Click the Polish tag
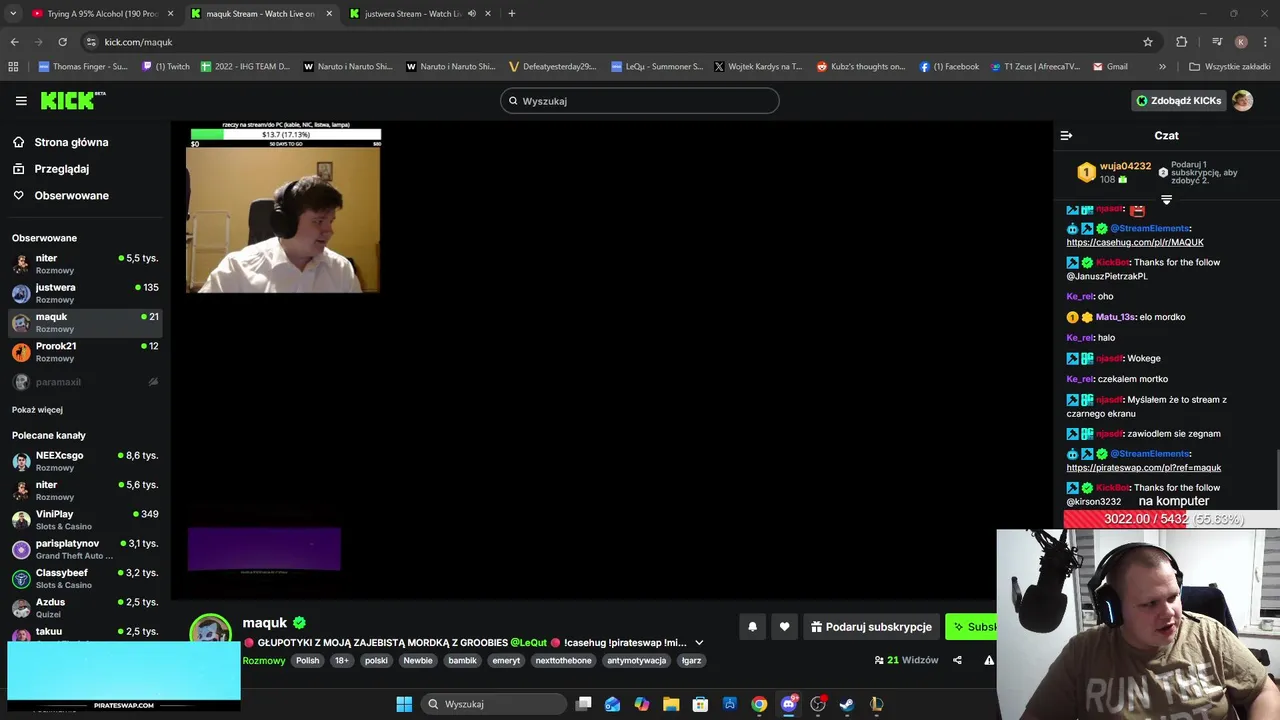The image size is (1280, 720). tap(307, 660)
